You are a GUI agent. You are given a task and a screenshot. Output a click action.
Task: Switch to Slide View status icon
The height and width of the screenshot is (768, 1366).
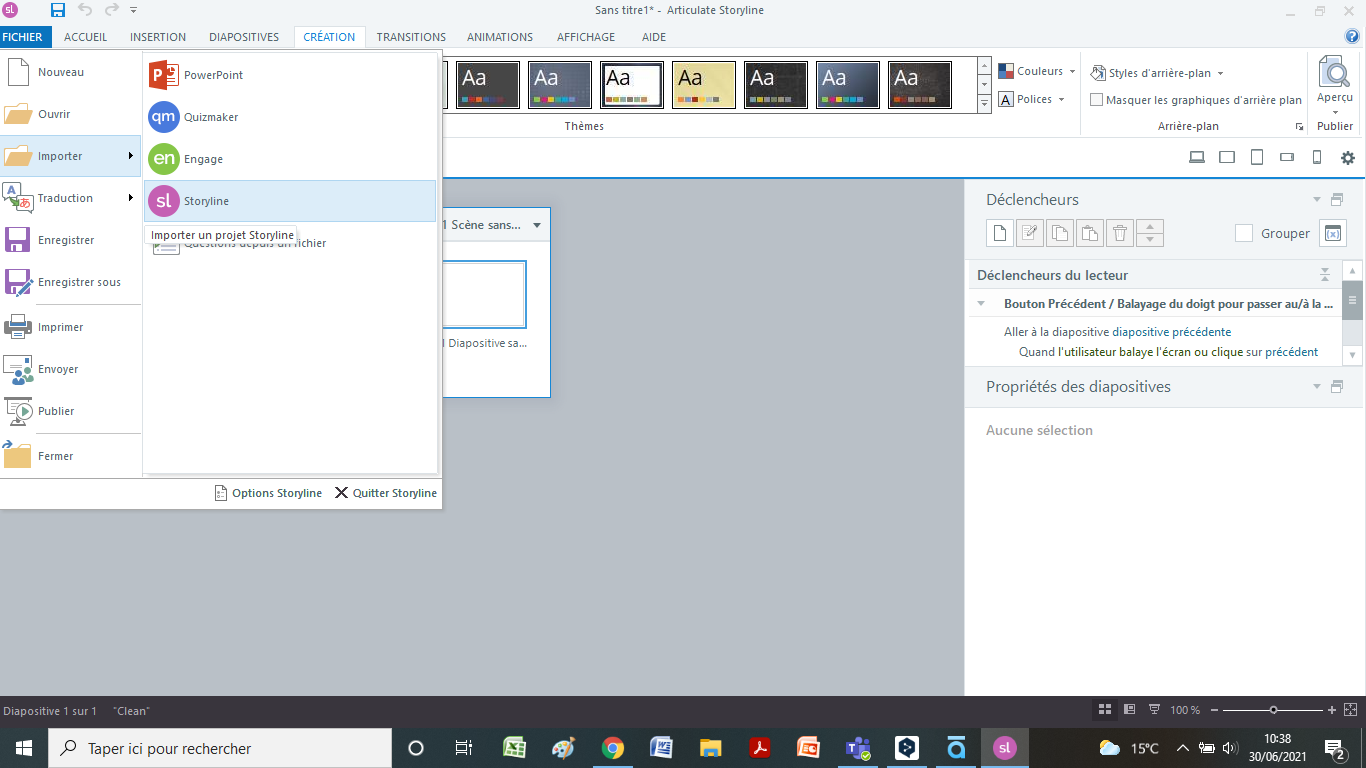pyautogui.click(x=1129, y=710)
